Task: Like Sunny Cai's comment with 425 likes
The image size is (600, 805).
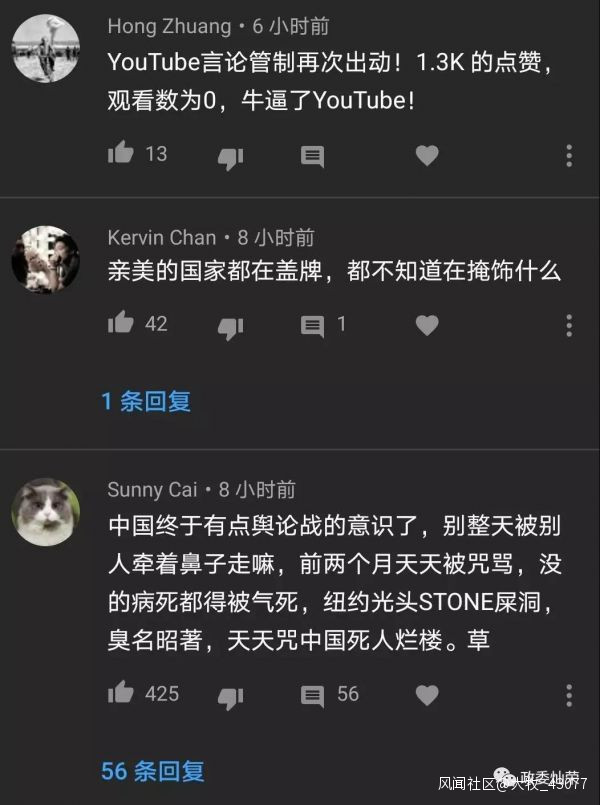Action: click(x=121, y=692)
